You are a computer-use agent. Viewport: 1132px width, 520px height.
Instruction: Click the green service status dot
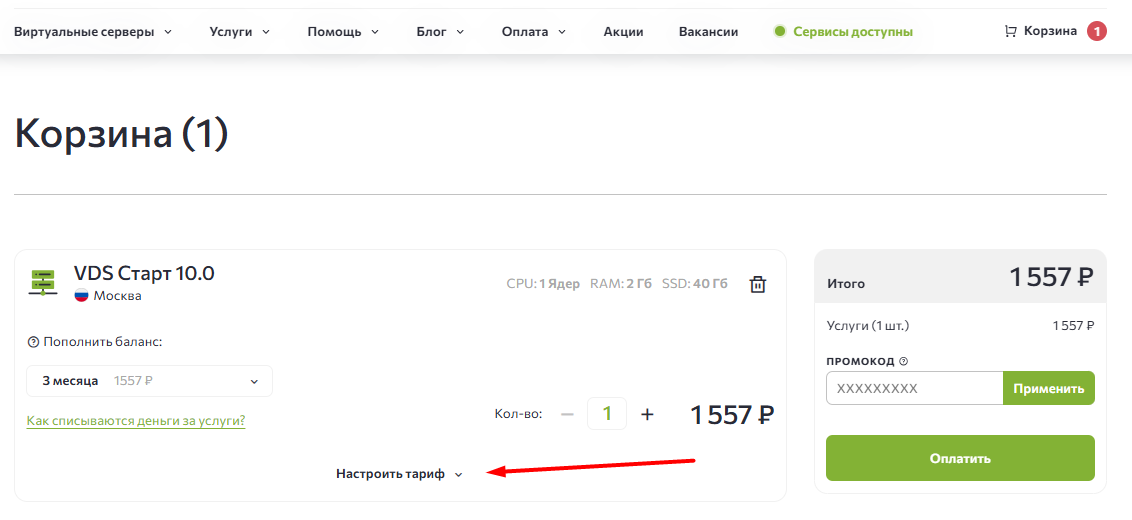pyautogui.click(x=780, y=32)
